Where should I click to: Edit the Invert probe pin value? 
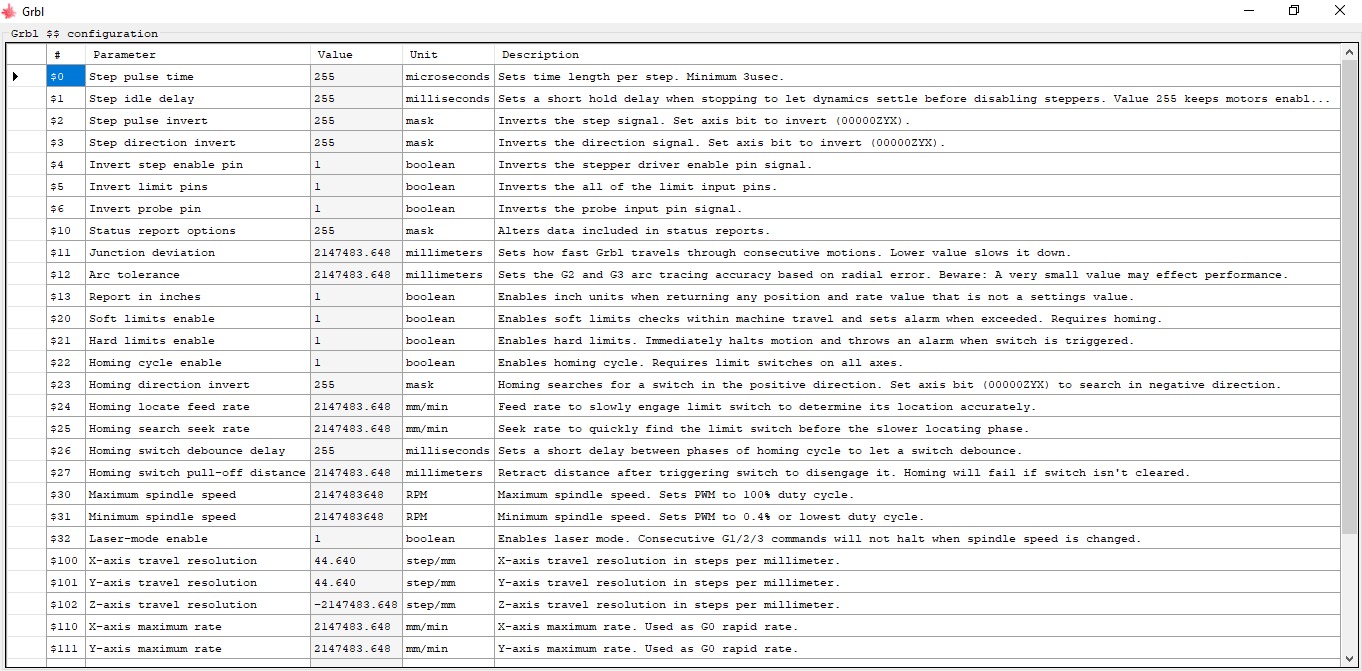[x=356, y=209]
